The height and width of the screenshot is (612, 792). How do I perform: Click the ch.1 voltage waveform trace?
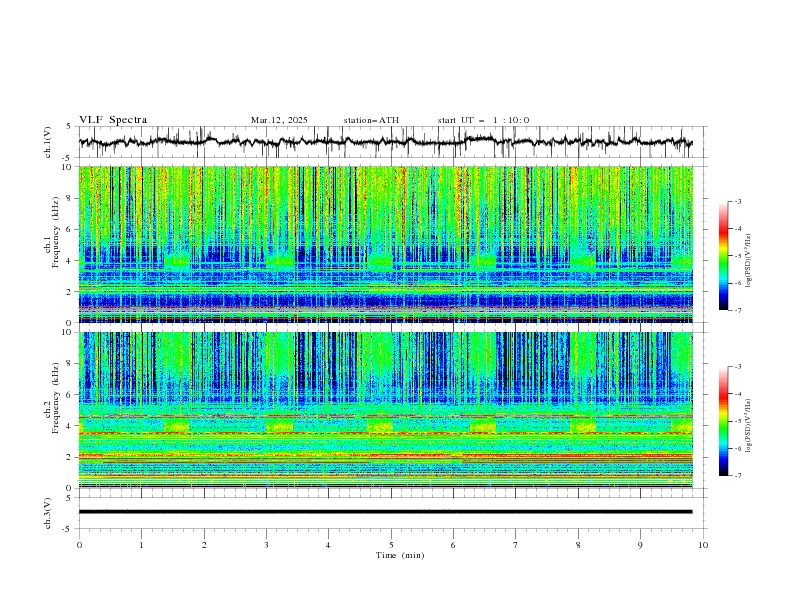tap(385, 142)
